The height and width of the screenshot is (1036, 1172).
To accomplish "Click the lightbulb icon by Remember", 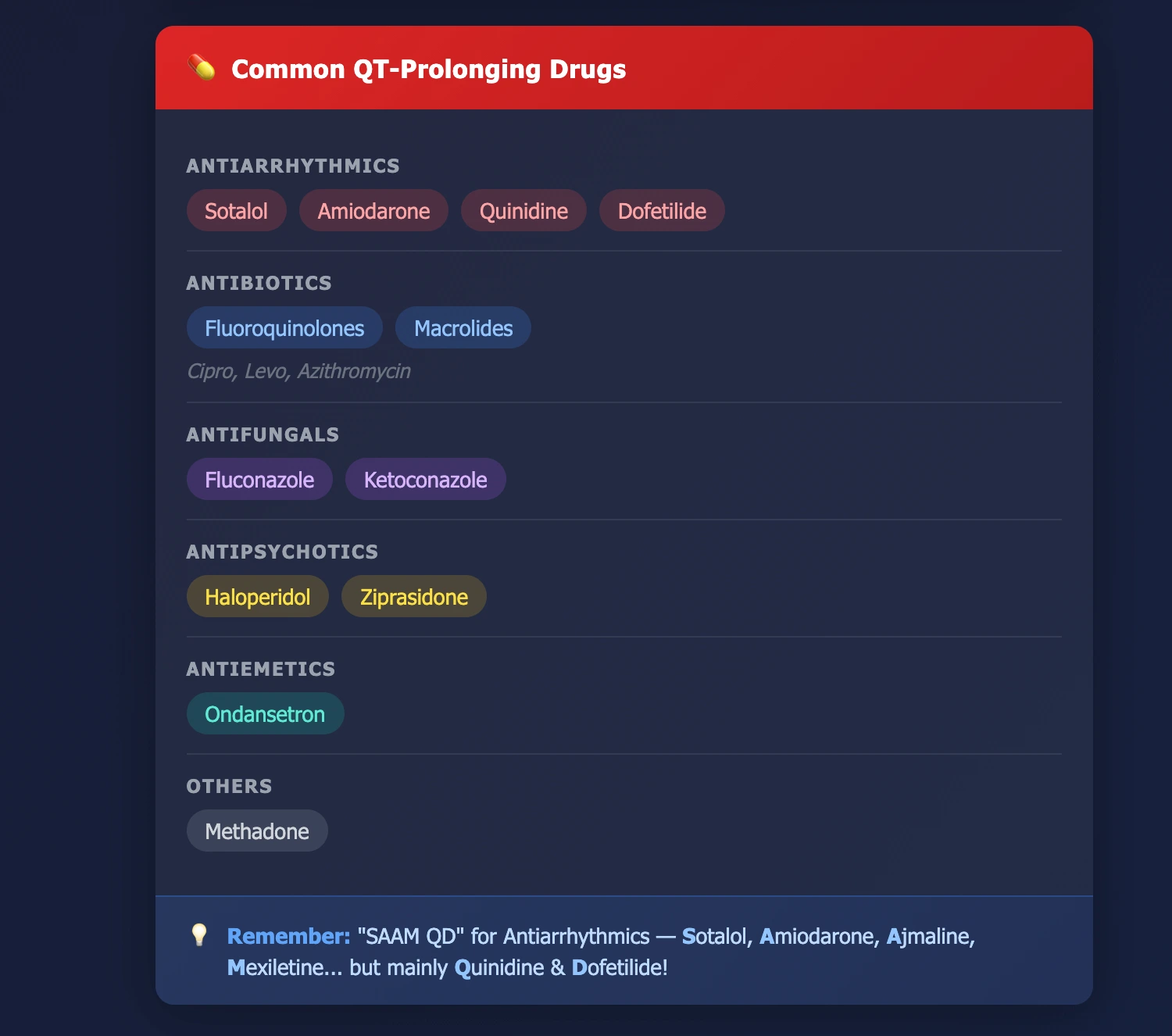I will point(199,935).
